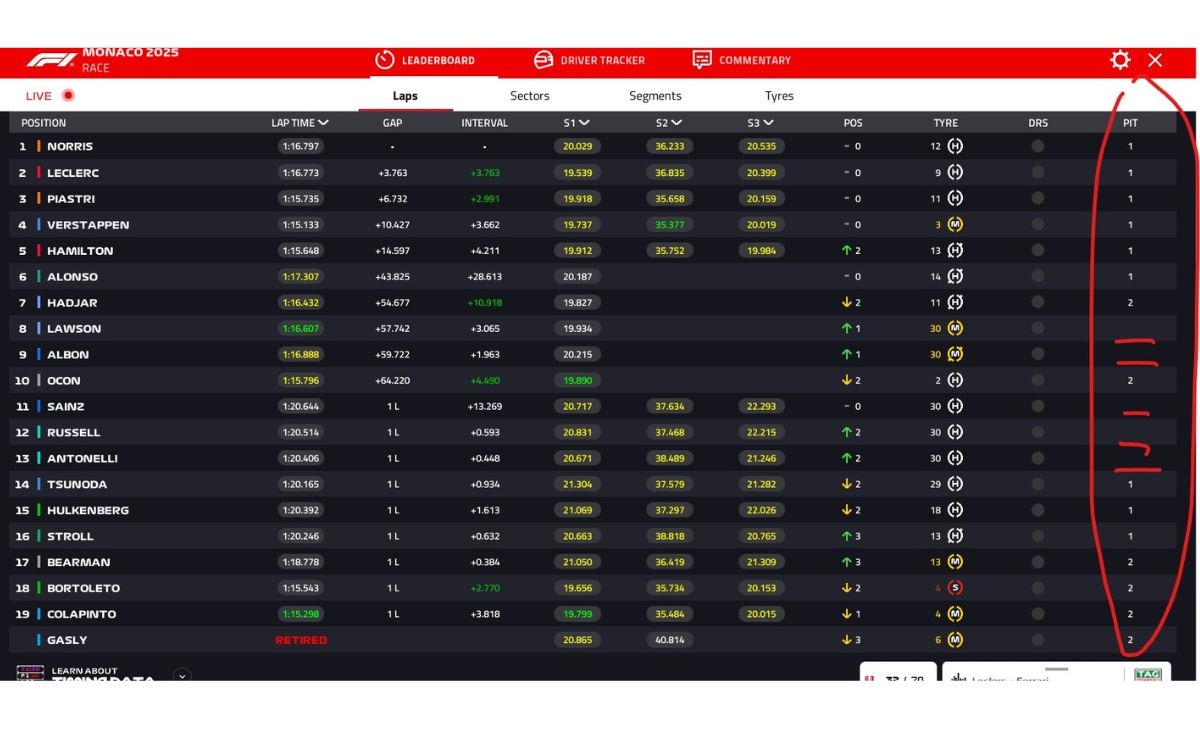The height and width of the screenshot is (729, 1200).
Task: Click the Leaderboard stopwatch icon
Action: click(385, 60)
